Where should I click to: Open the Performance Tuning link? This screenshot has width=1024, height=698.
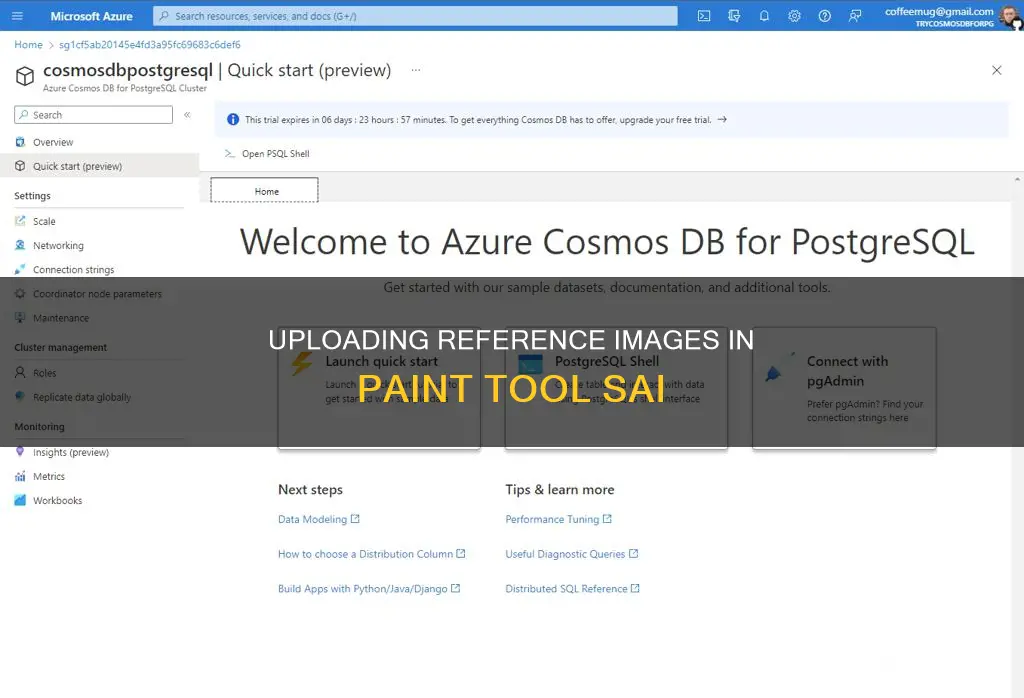pos(558,519)
